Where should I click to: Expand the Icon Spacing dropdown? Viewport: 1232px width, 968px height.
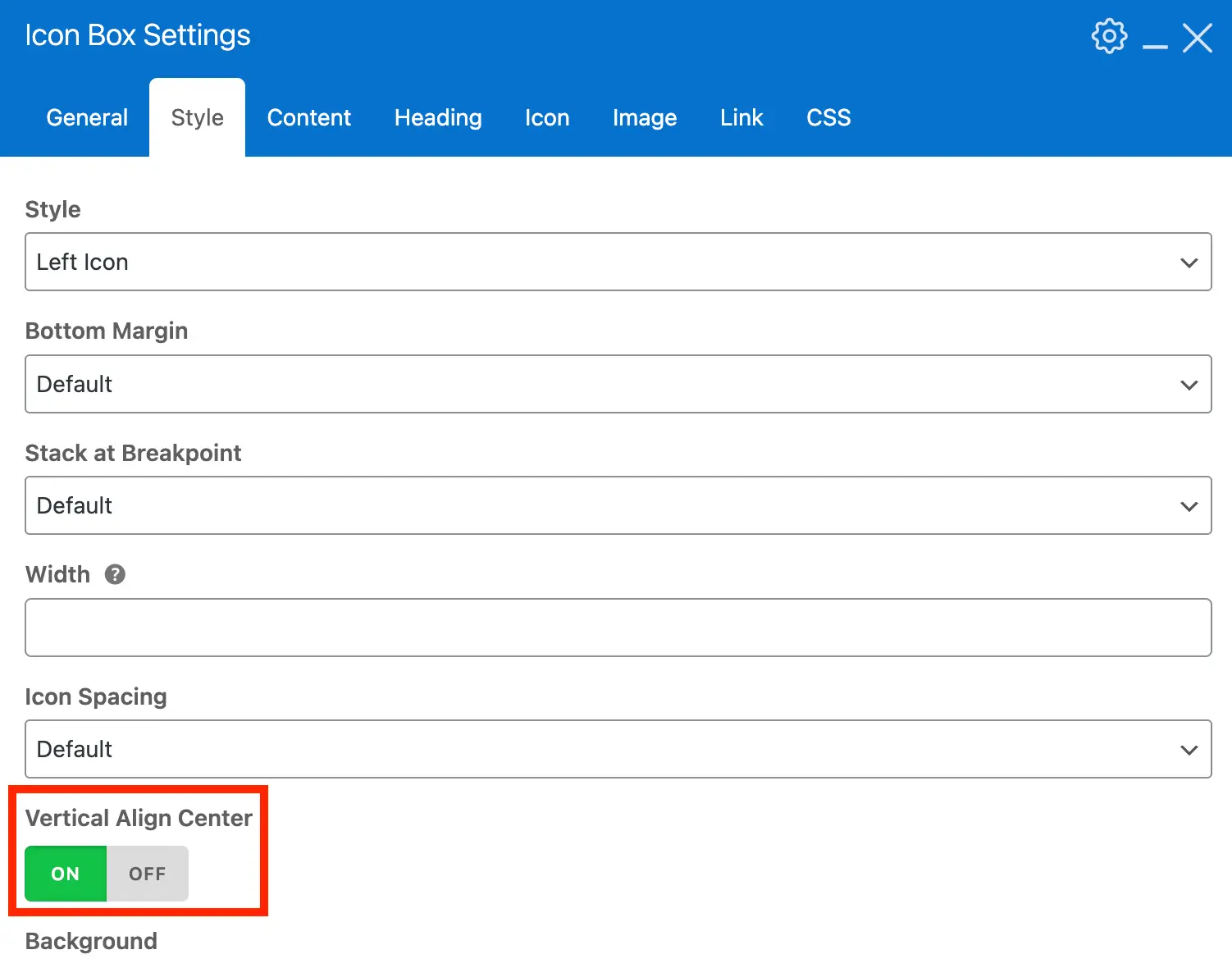[618, 749]
